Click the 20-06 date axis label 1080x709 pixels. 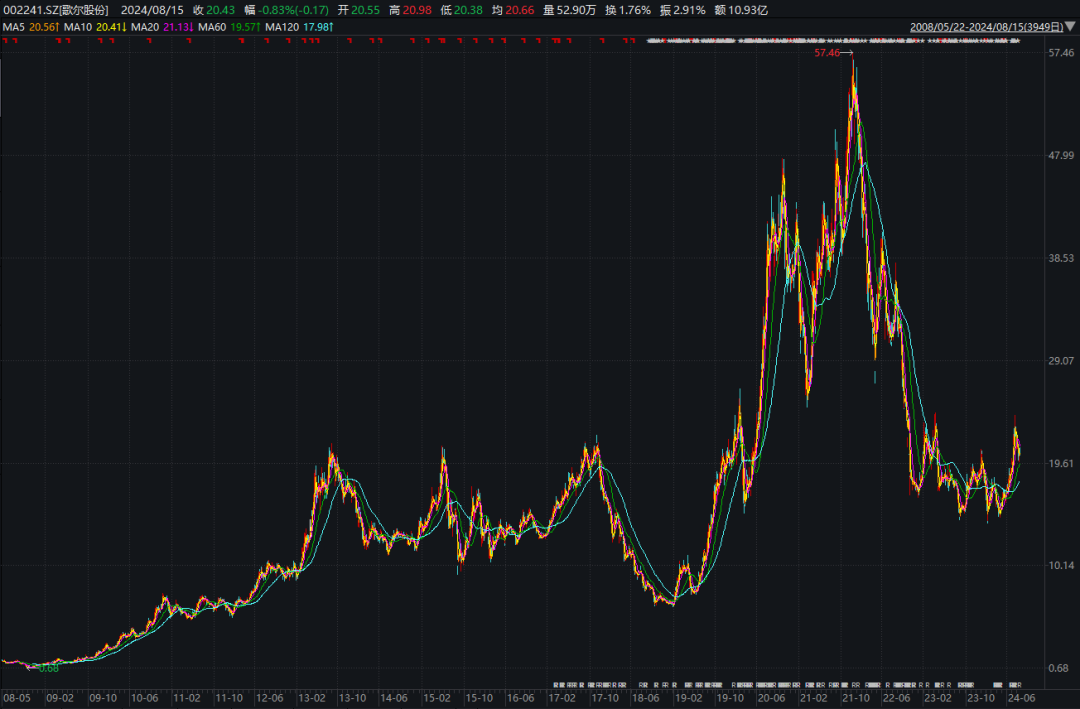tap(771, 698)
